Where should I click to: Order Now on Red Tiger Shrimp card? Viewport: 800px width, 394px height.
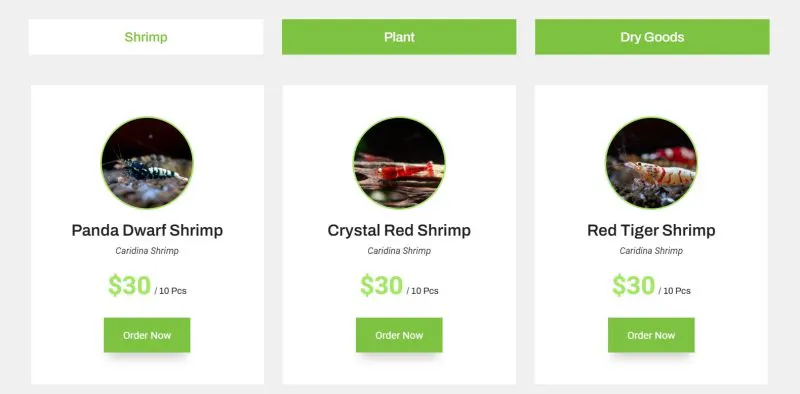(651, 335)
